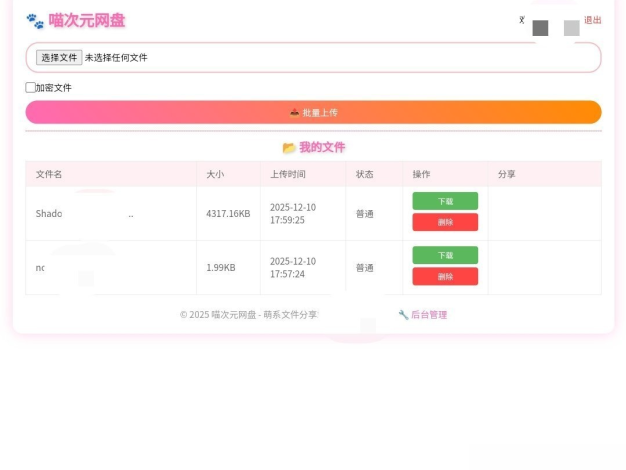Click the 未选择任何文件 file input field
This screenshot has height=470, width=626.
[x=115, y=58]
